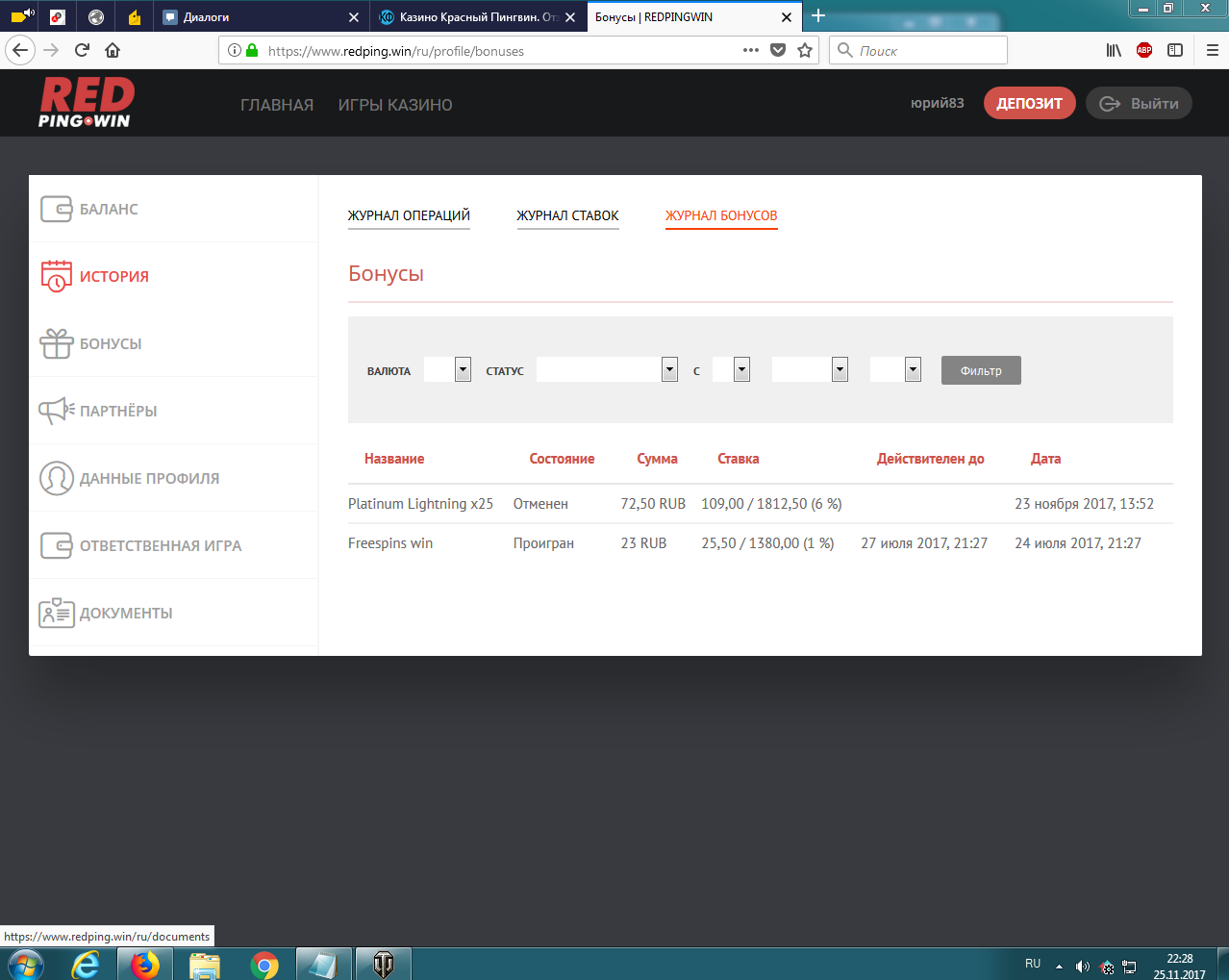The width and height of the screenshot is (1229, 980).
Task: Select the ЖУРНАЛ БОНУСОВ tab
Action: [721, 215]
